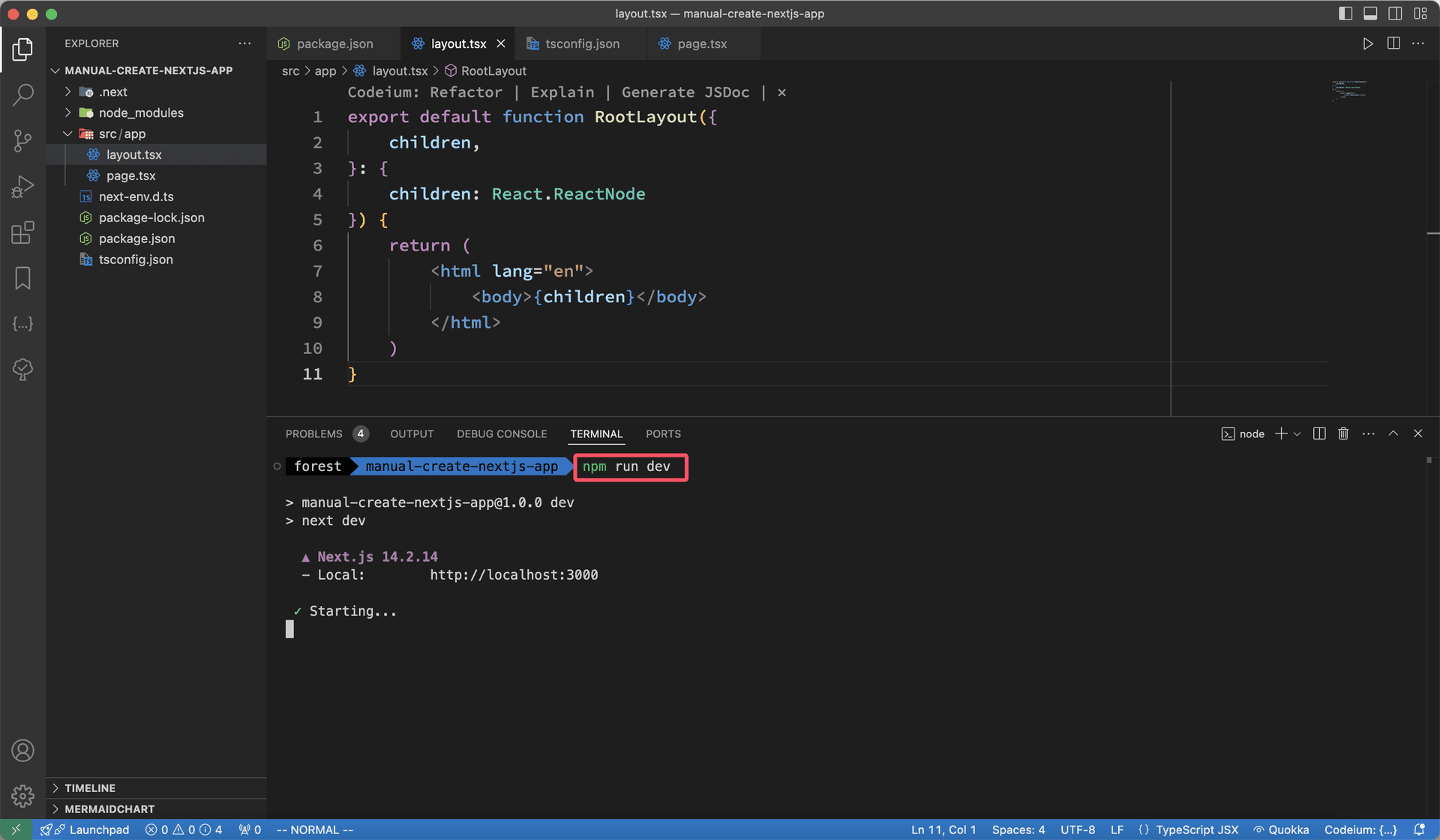Split the terminal pane
The height and width of the screenshot is (840, 1440).
(x=1319, y=433)
